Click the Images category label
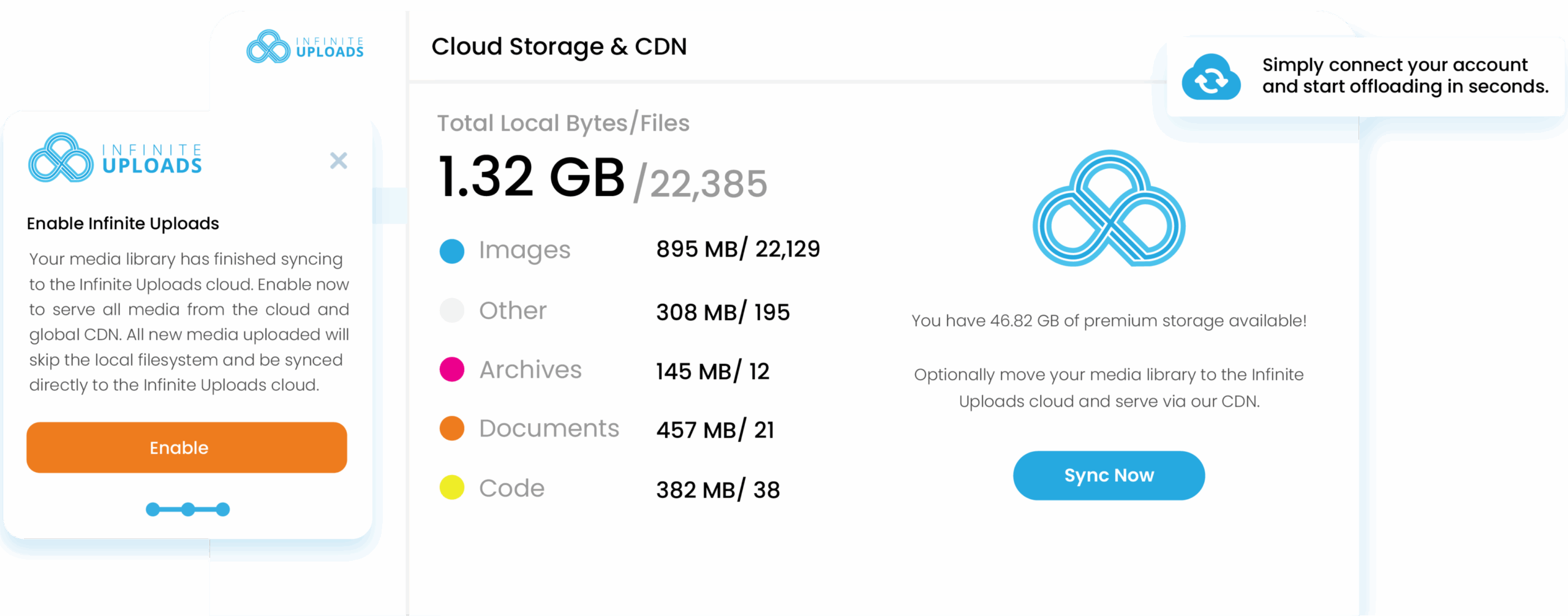Viewport: 1568px width, 616px height. pyautogui.click(x=524, y=250)
